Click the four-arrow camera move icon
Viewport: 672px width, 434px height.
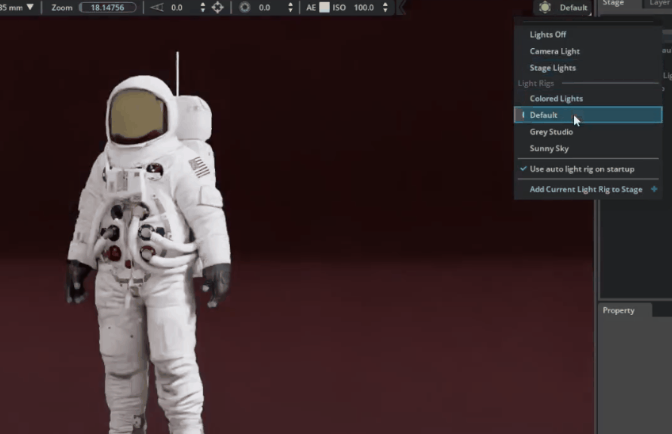coord(218,7)
